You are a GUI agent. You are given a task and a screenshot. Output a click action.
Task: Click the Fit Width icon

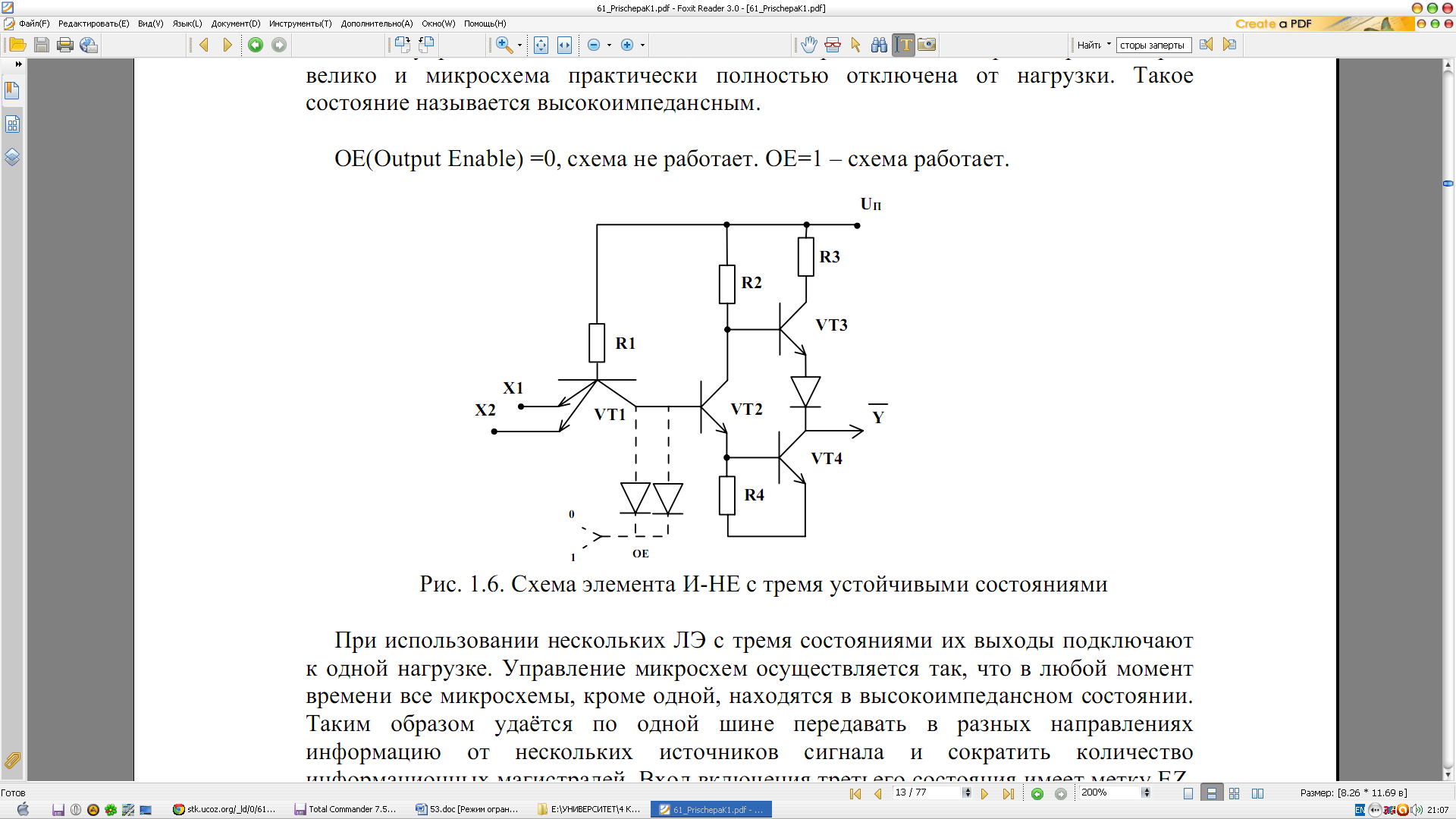click(x=564, y=45)
